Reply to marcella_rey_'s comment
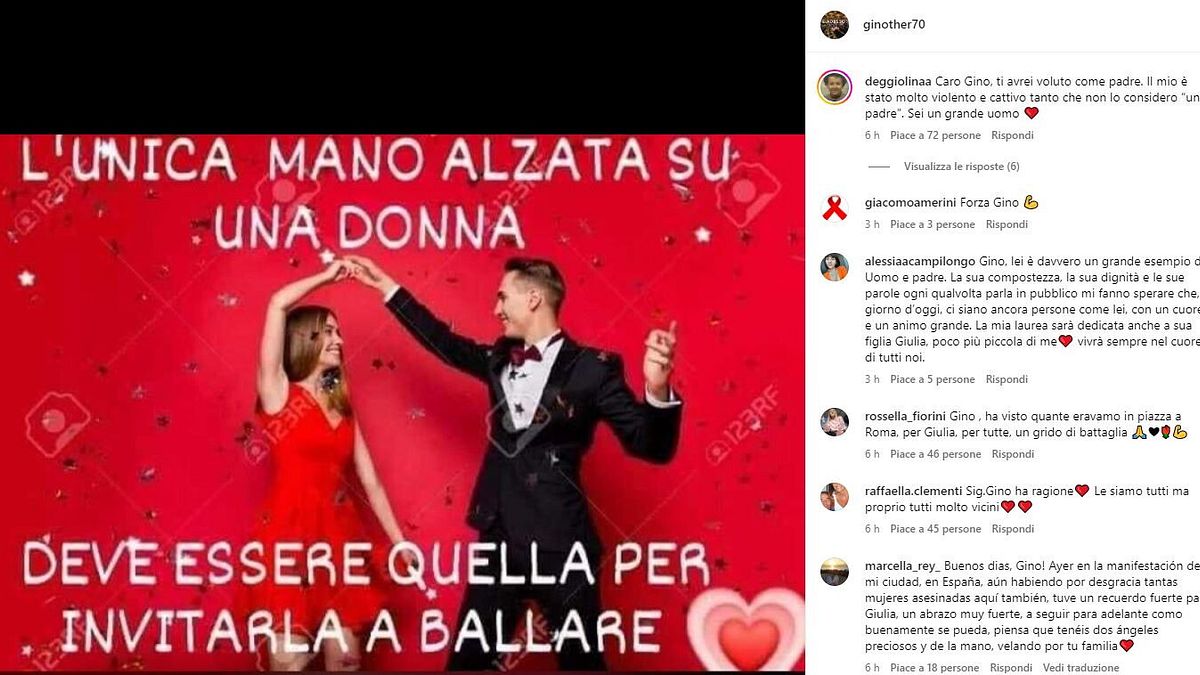This screenshot has width=1200, height=675. pyautogui.click(x=1012, y=668)
